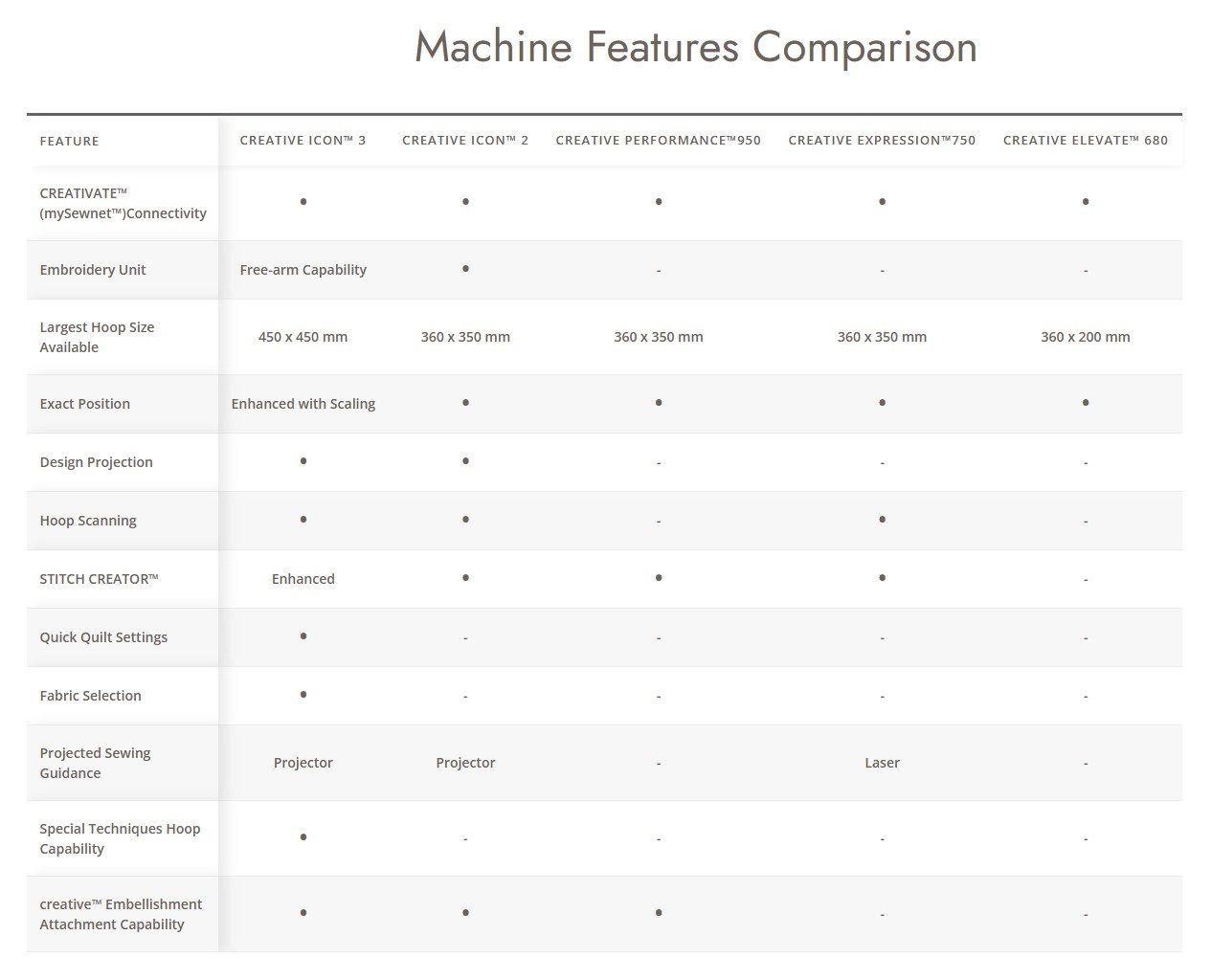
Task: Select the CREATIVE ICON™ 3 column header
Action: (303, 140)
